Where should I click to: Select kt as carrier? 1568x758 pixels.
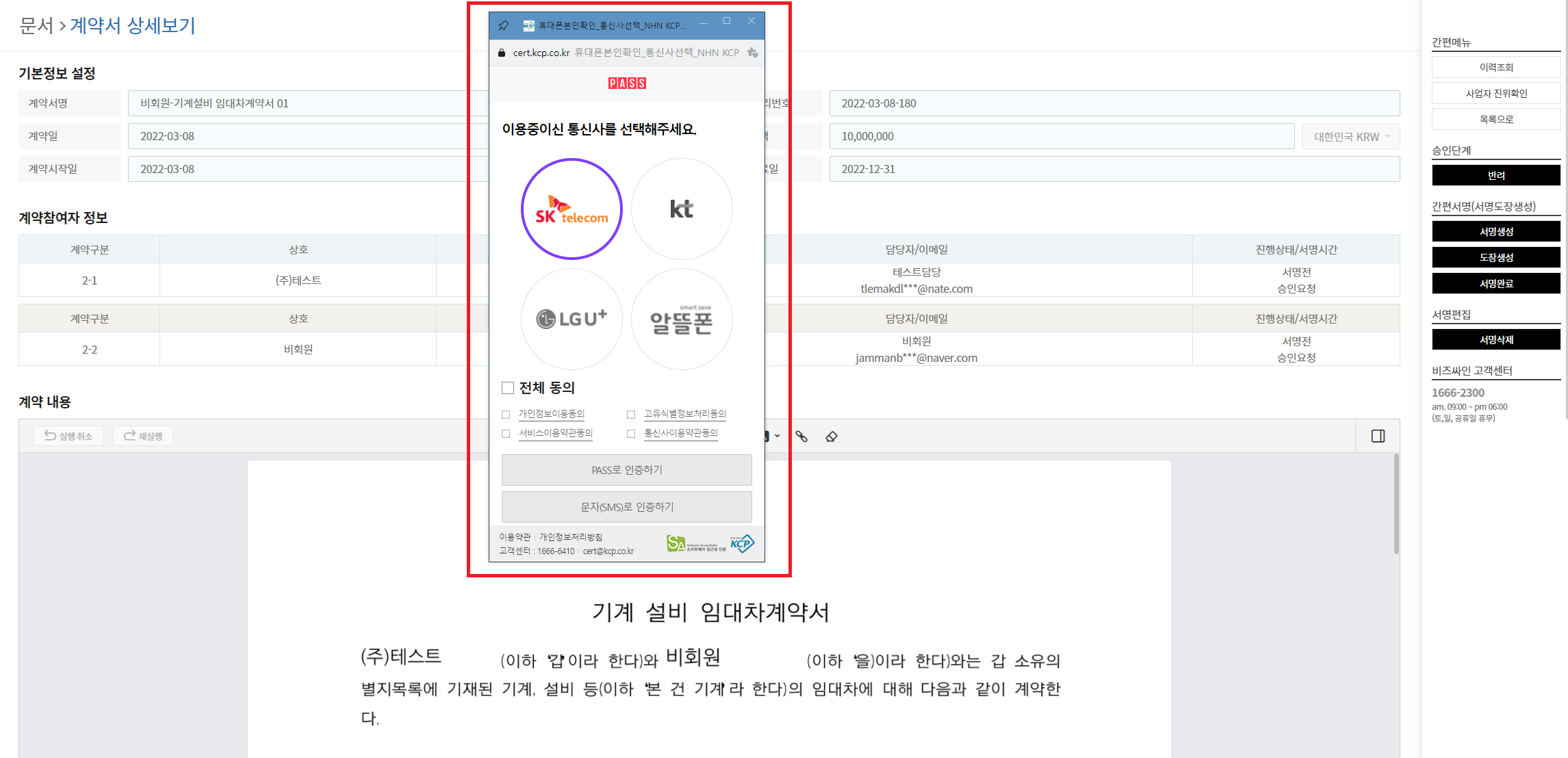click(x=682, y=209)
